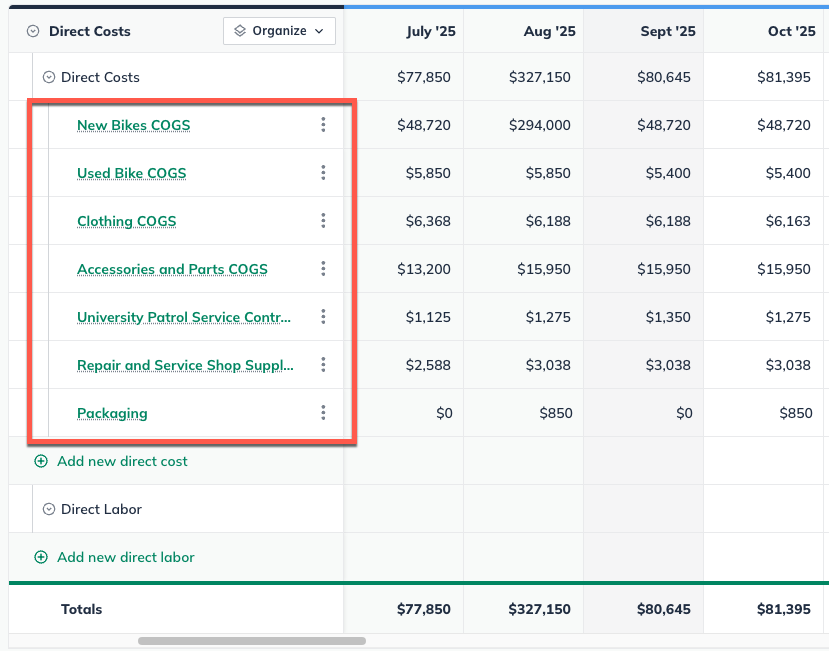Open the Clothing COGS row link

tap(126, 220)
